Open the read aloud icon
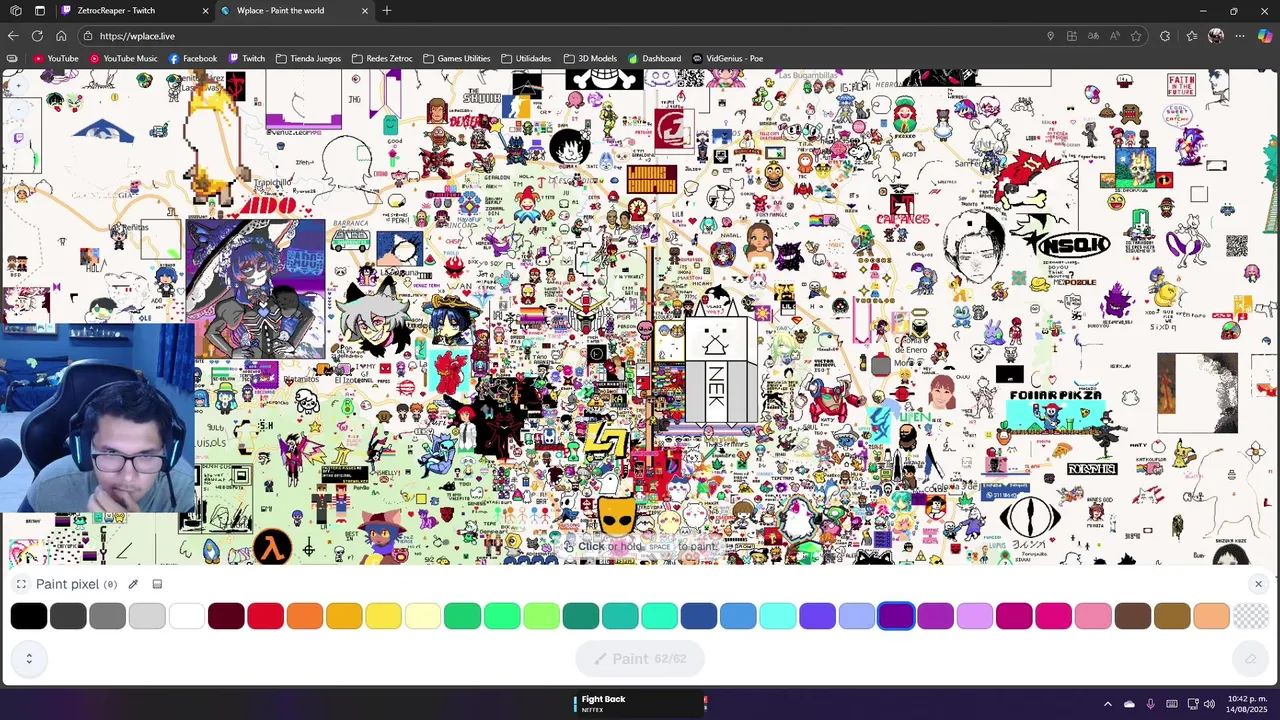The image size is (1280, 720). 1115,36
